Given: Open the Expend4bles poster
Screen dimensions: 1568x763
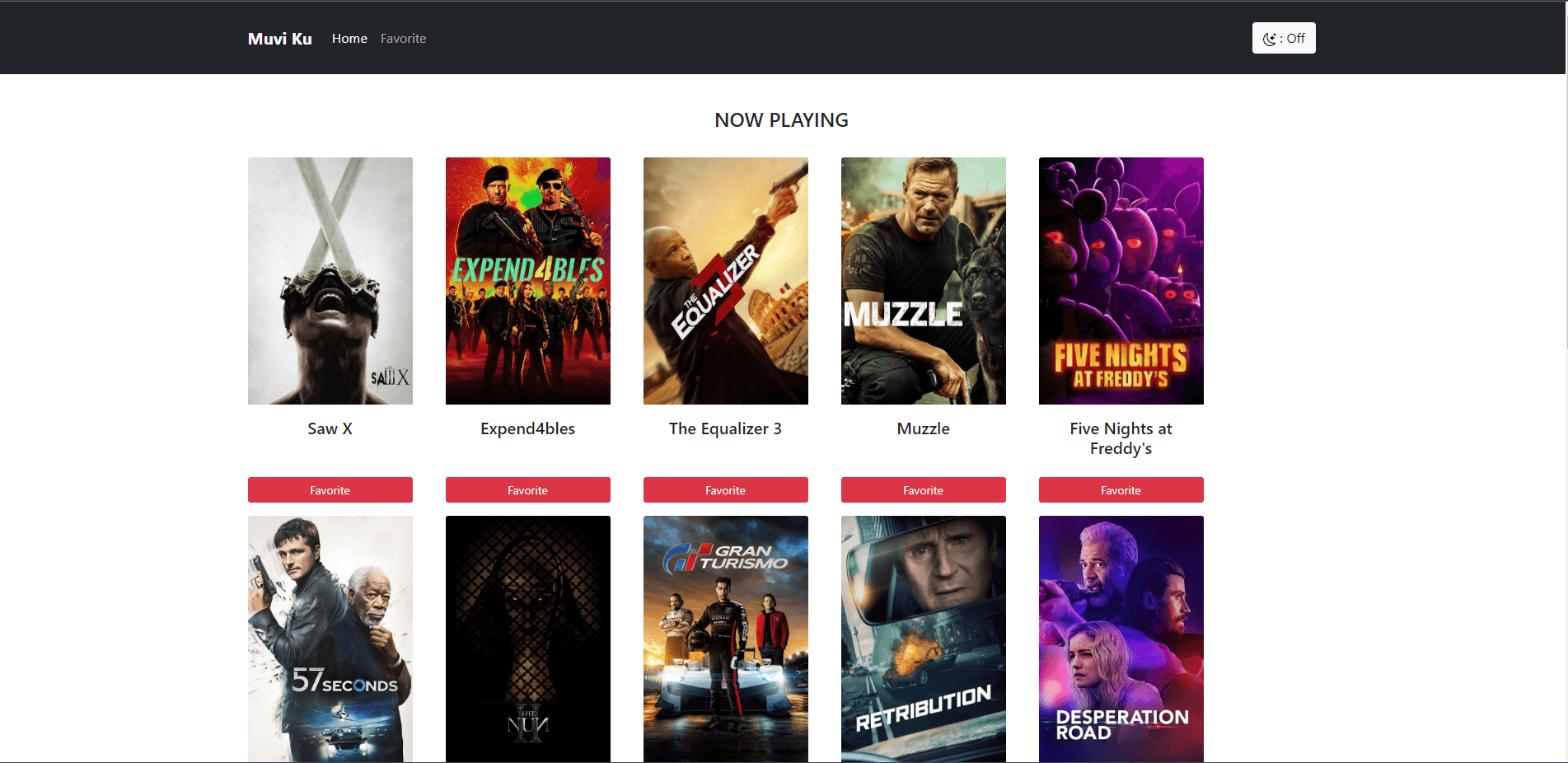Looking at the screenshot, I should pyautogui.click(x=527, y=280).
